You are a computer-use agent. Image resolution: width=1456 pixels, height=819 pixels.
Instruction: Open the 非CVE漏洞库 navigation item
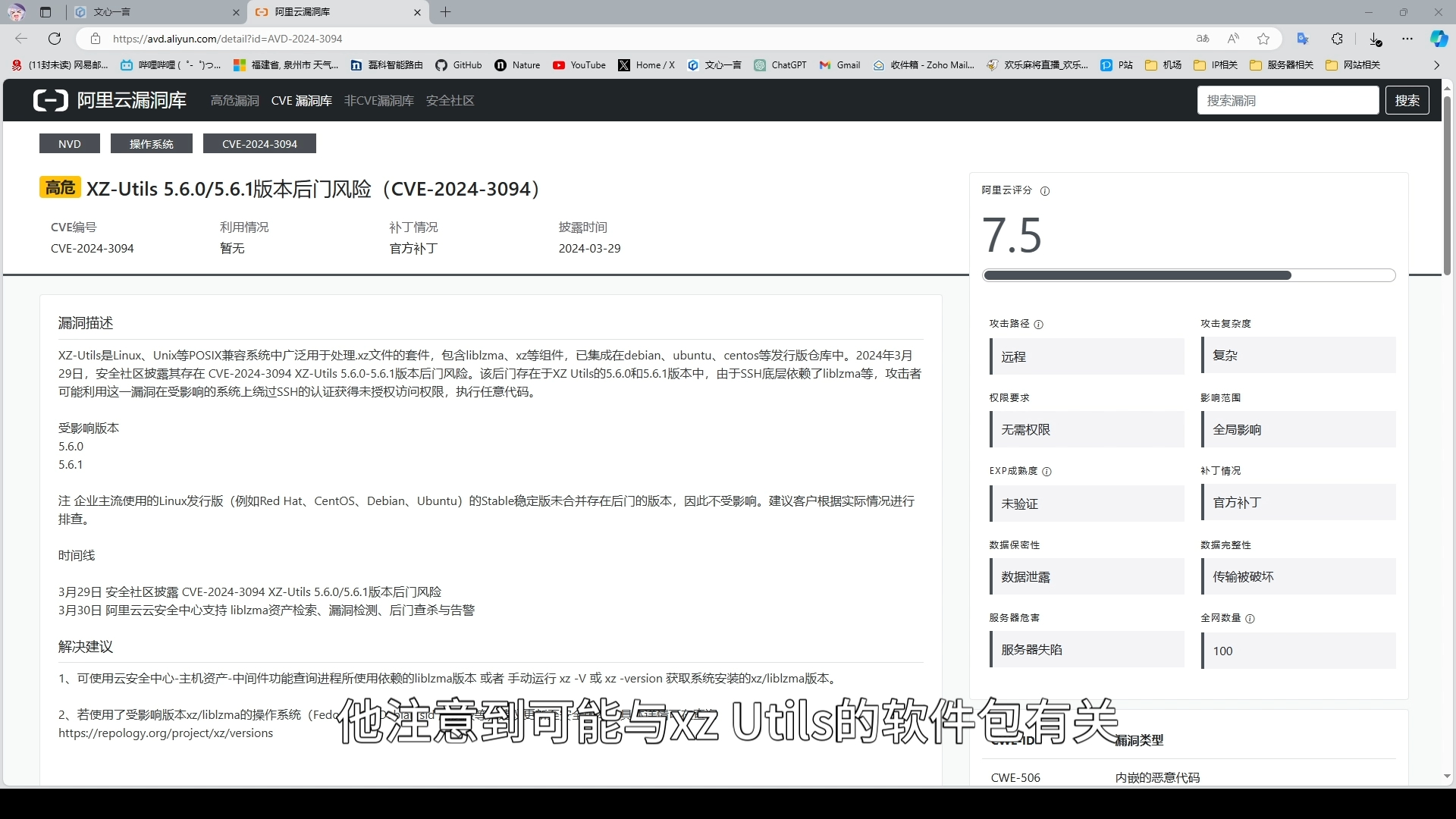378,101
